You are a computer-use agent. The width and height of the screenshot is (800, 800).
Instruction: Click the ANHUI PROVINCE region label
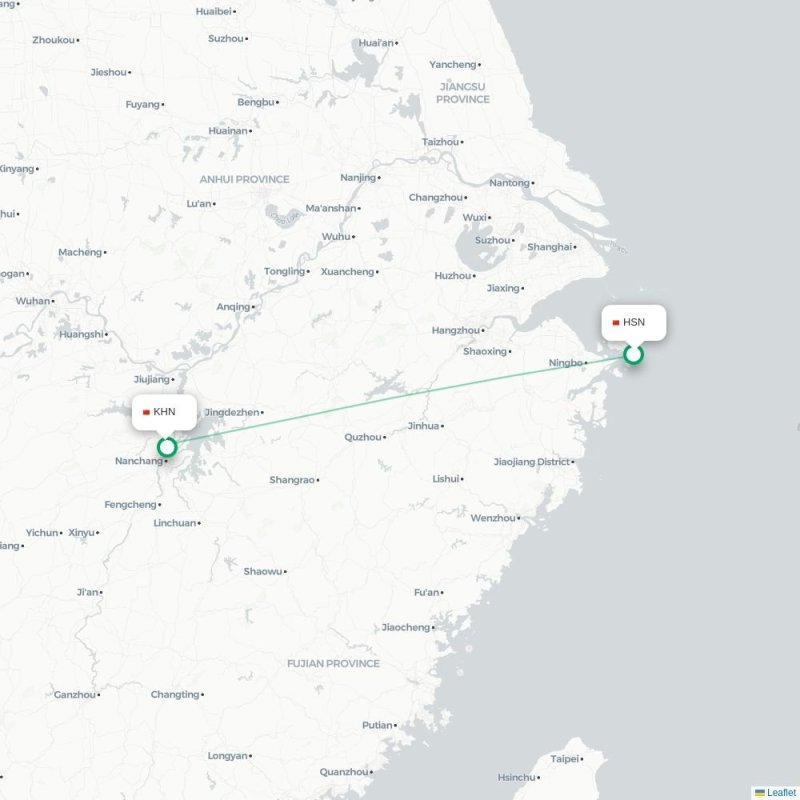tap(244, 179)
